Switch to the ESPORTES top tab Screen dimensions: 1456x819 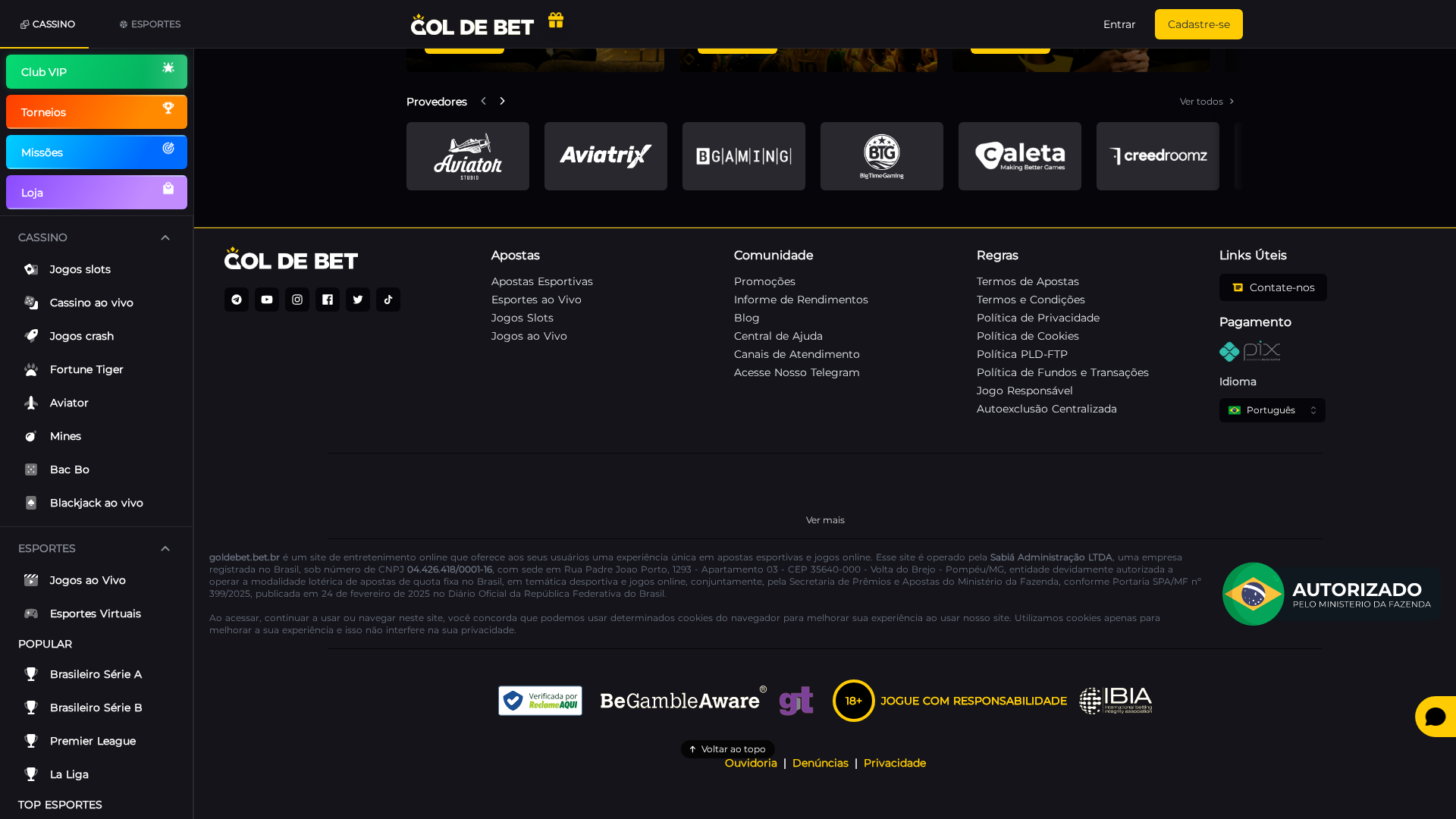[150, 24]
